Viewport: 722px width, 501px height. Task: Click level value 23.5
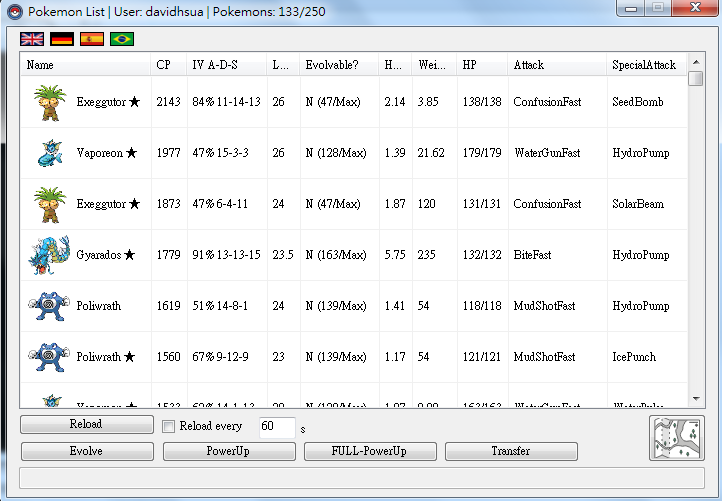(x=283, y=255)
